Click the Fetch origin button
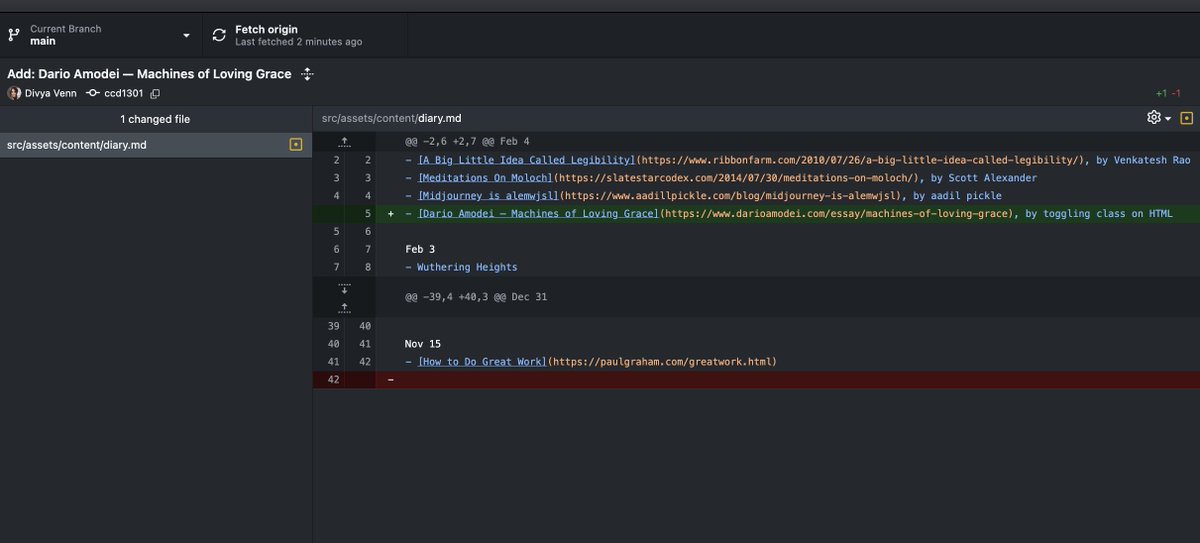The width and height of the screenshot is (1200, 543). click(305, 35)
